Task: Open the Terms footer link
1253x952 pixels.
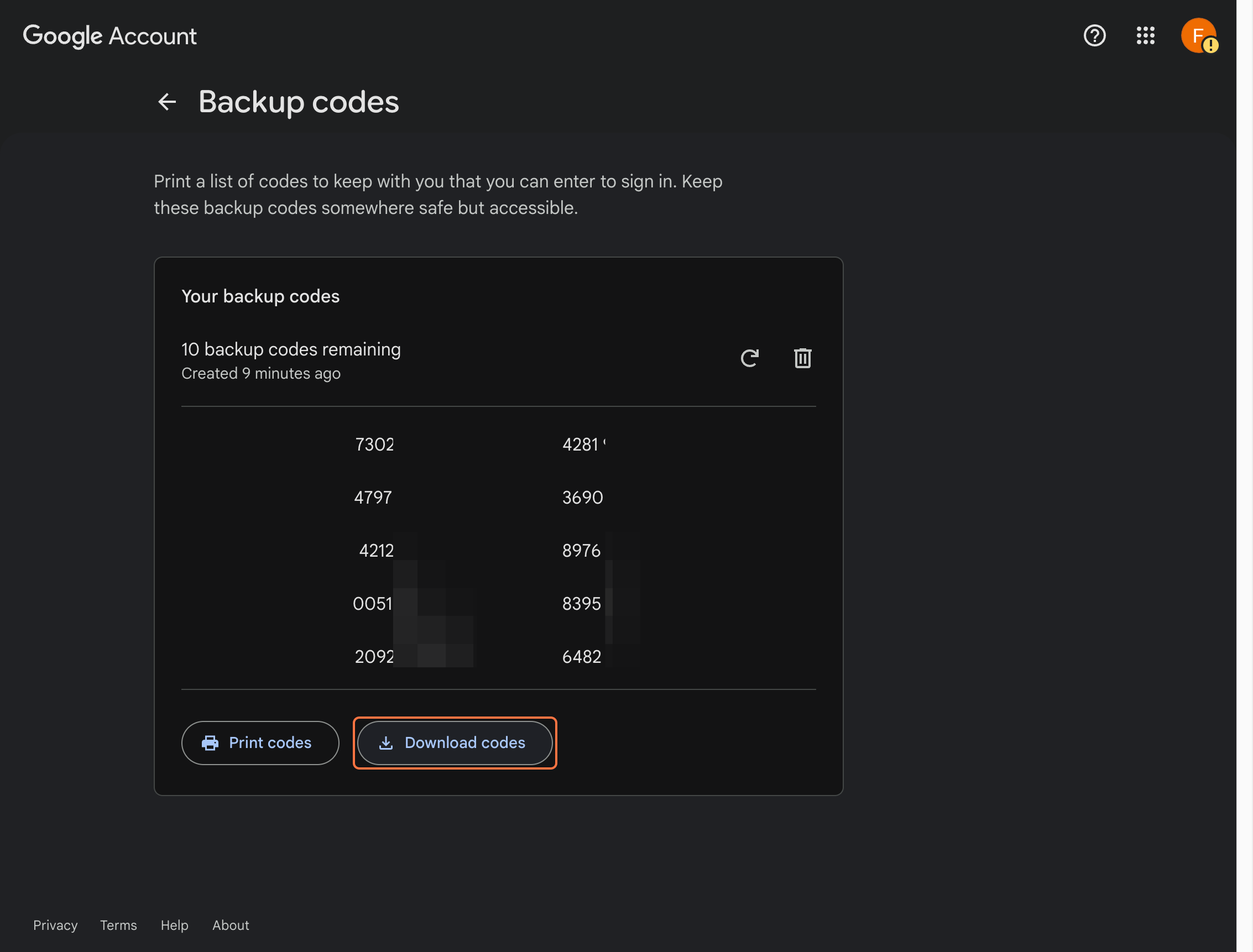Action: coord(118,925)
